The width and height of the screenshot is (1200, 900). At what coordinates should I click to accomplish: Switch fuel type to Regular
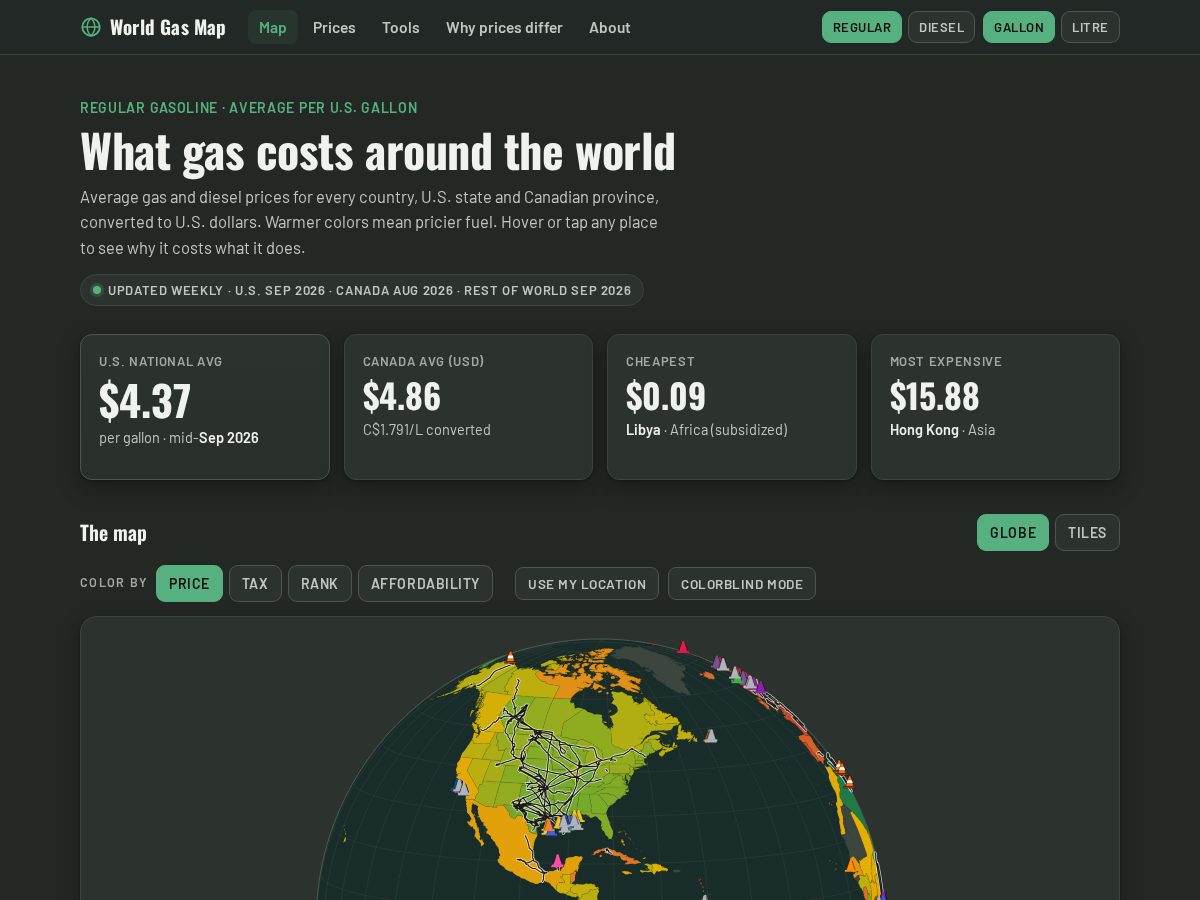[862, 27]
